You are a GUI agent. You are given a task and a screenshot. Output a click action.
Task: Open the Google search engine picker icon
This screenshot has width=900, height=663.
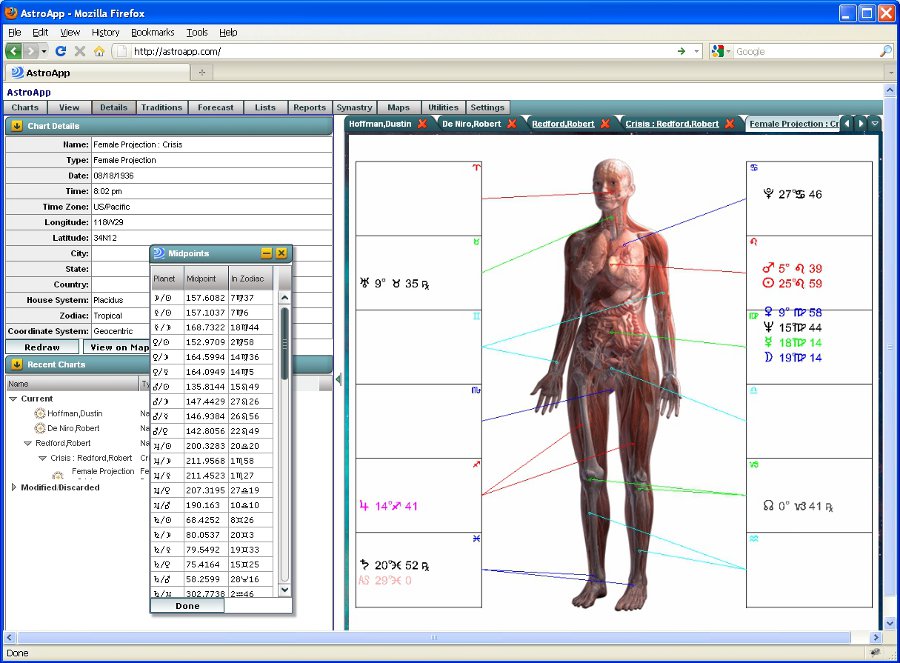pos(717,51)
